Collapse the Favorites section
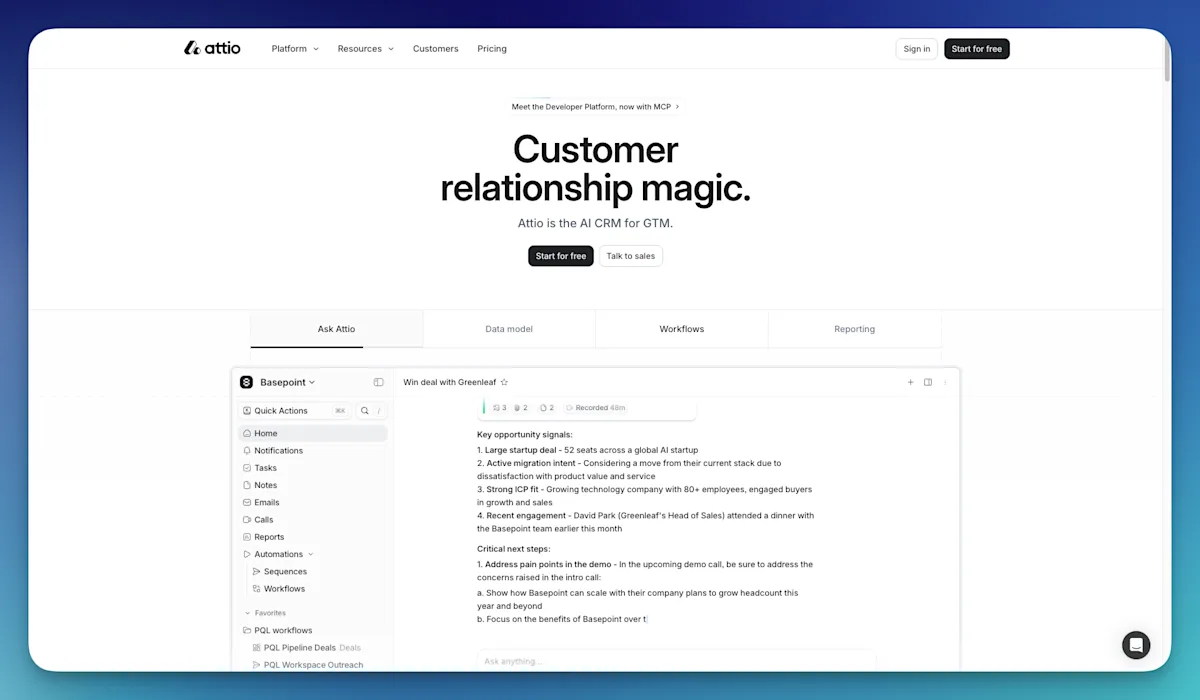Viewport: 1200px width, 700px height. pos(265,613)
